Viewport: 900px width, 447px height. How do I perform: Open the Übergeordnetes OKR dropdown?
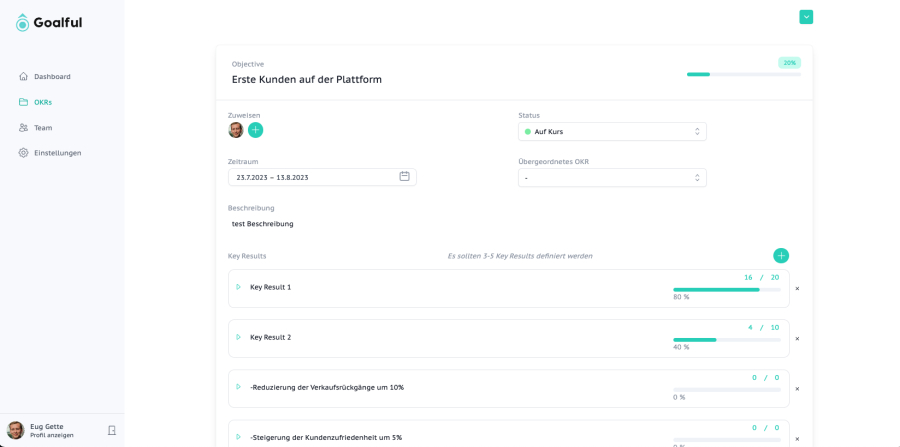click(612, 177)
